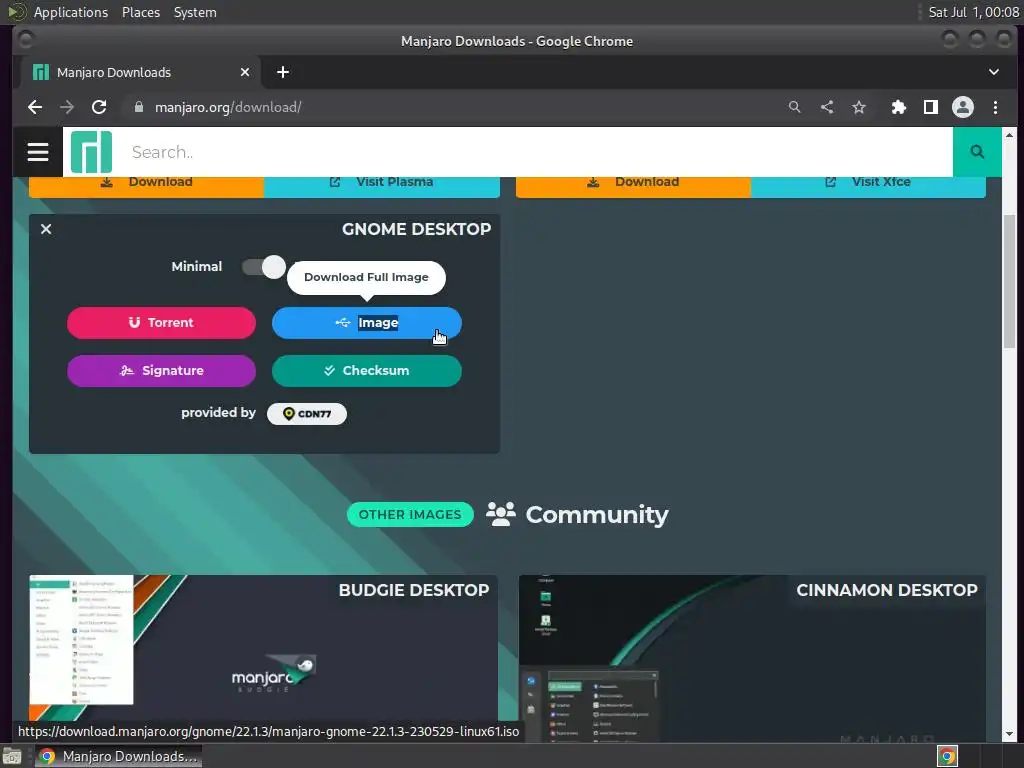
Task: Open a new tab with plus button
Action: point(283,72)
